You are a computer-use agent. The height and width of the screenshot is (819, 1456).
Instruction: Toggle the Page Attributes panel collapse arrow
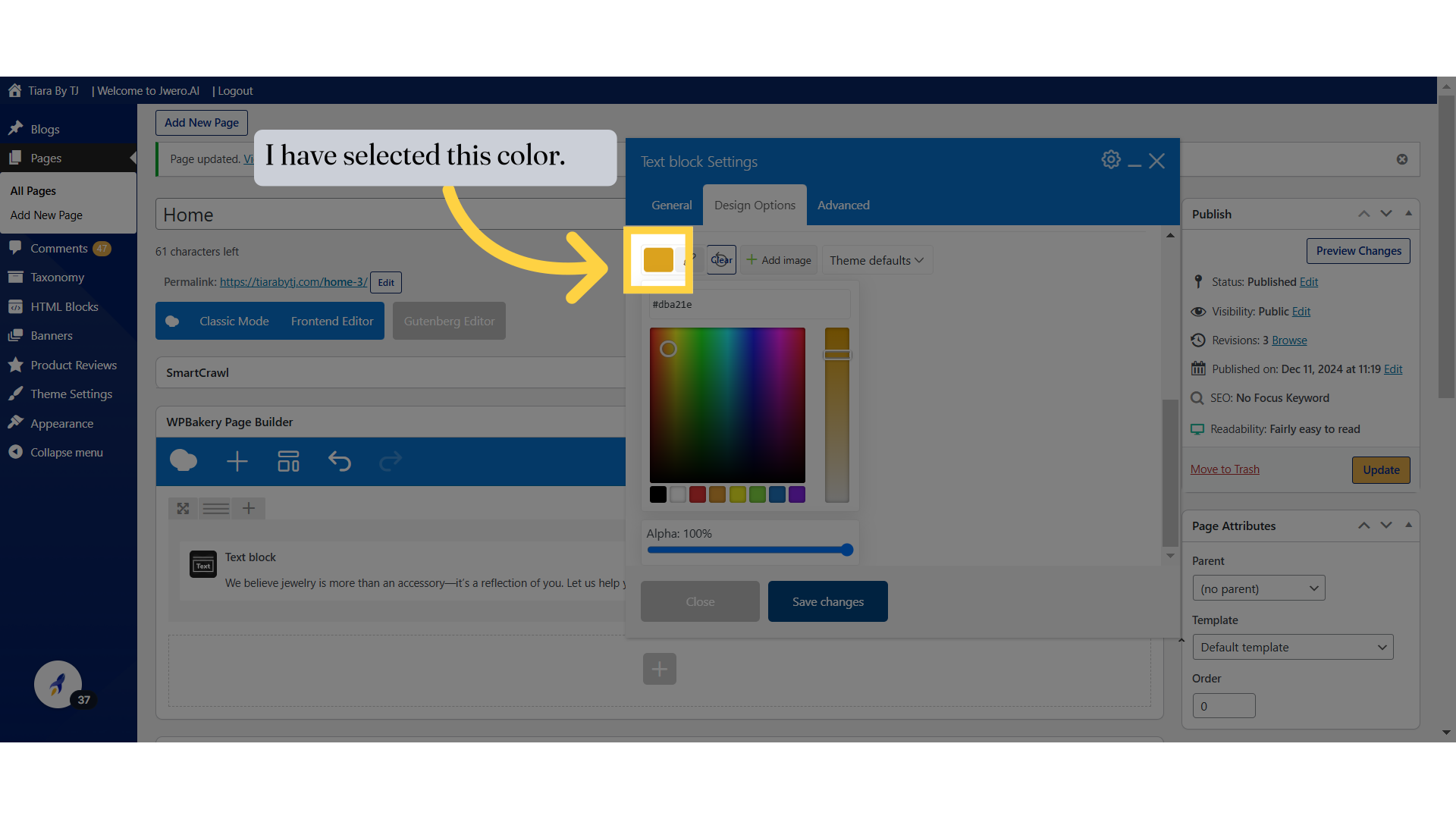[x=1408, y=526]
